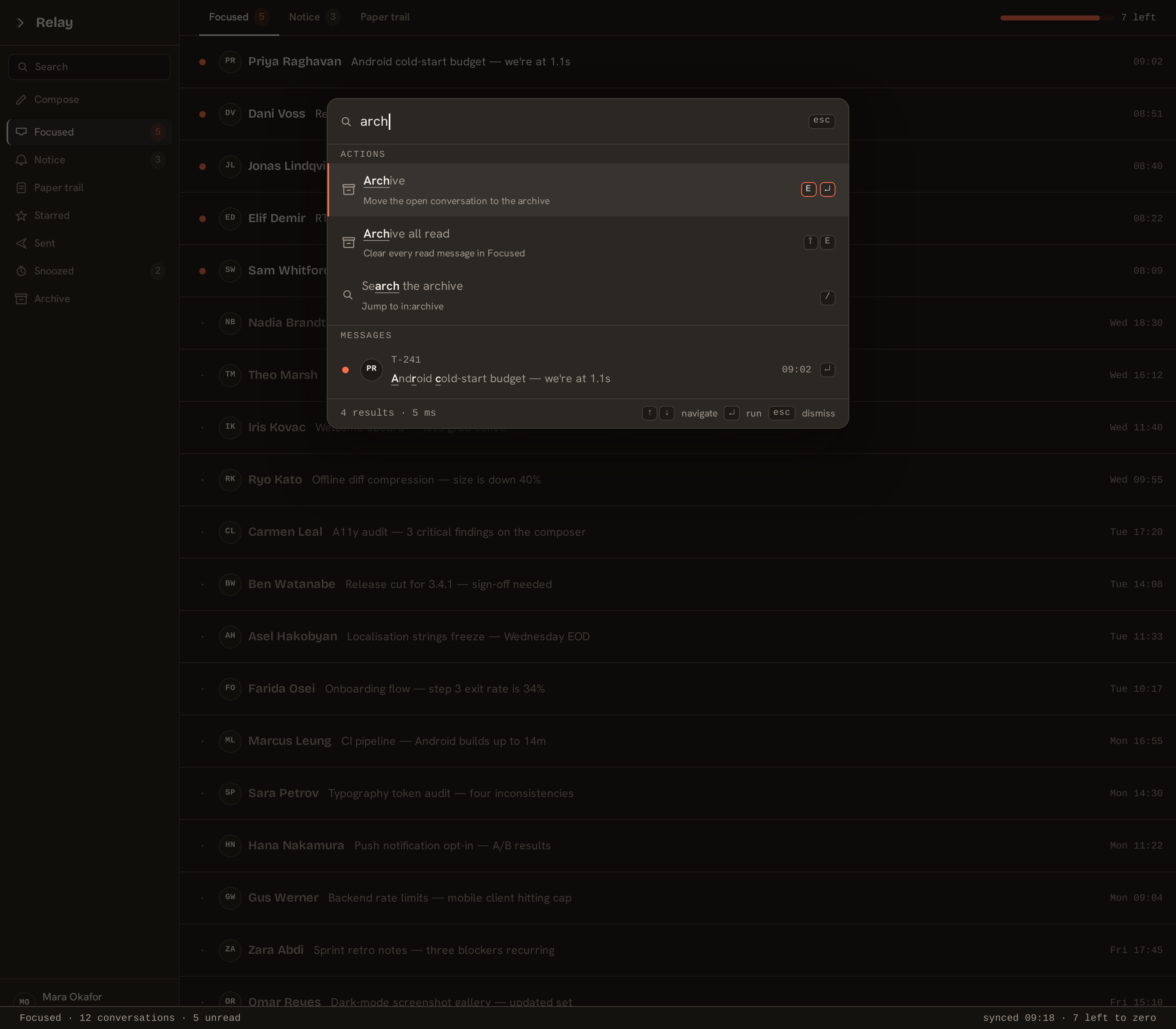Viewport: 1176px width, 1029px height.
Task: Open Ryo Kato Offline diff compression message
Action: click(x=677, y=479)
